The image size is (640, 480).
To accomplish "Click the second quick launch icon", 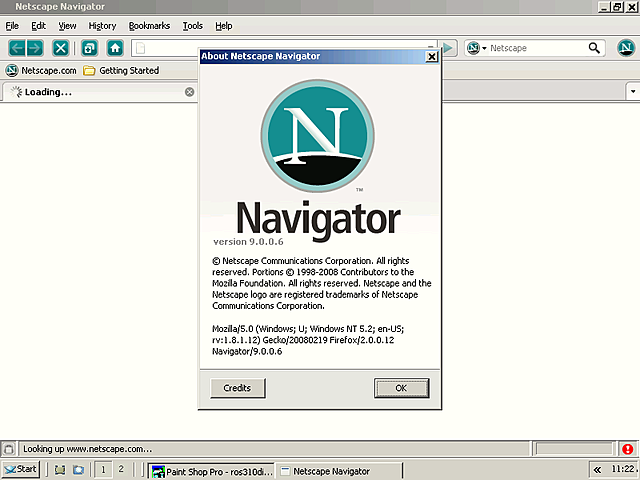I will point(78,470).
